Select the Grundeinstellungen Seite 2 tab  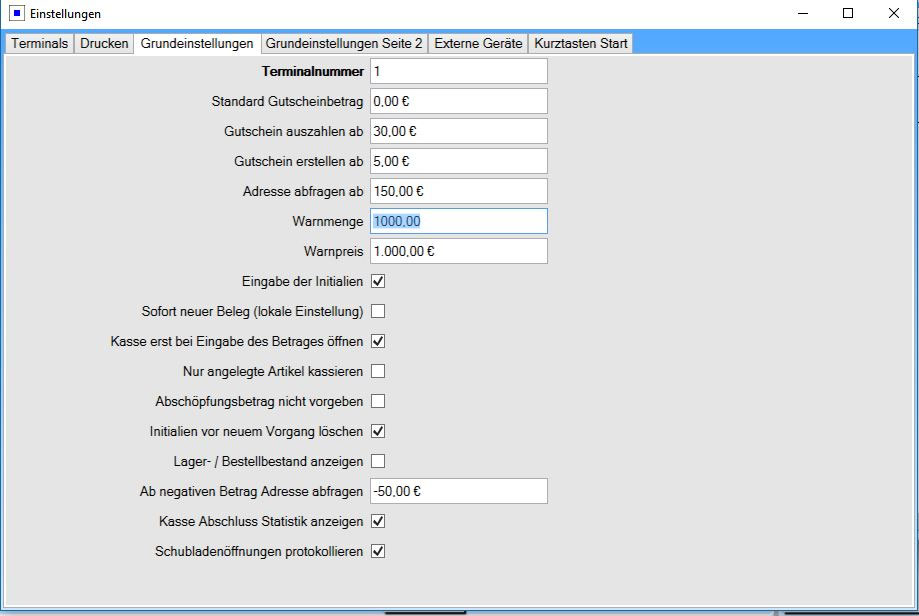[x=344, y=44]
